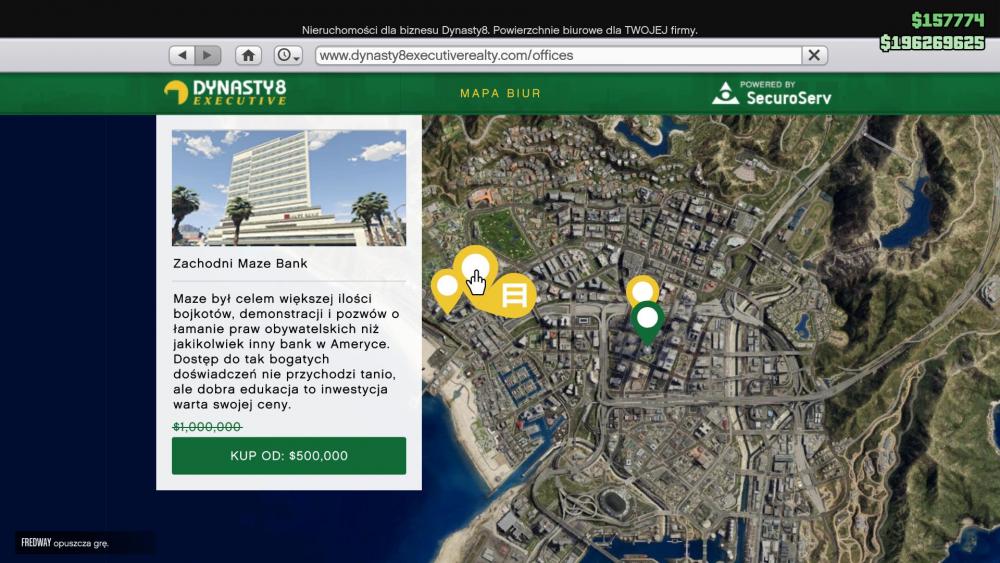Click the $157774 cash amount
This screenshot has width=1000, height=563.
948,20
